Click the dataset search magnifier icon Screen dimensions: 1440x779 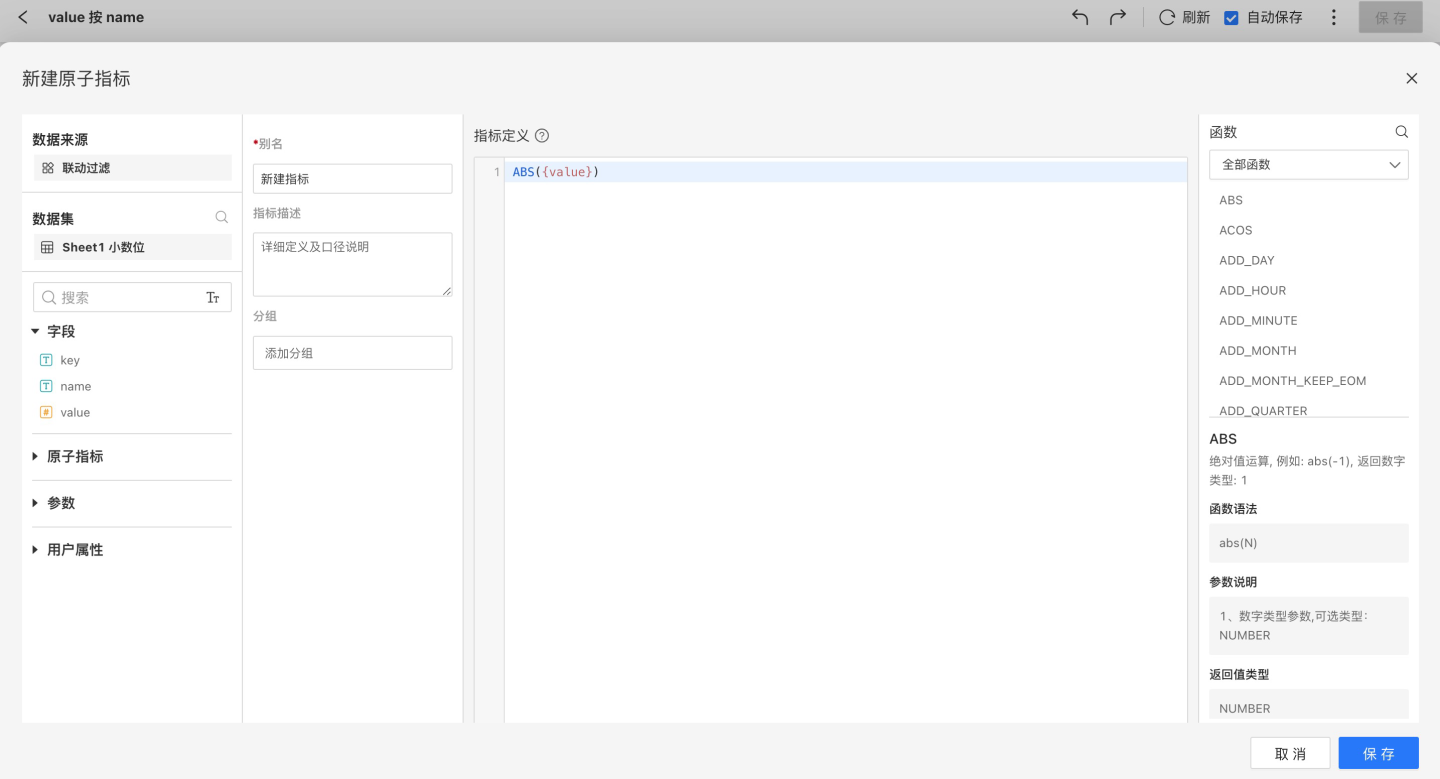(221, 217)
